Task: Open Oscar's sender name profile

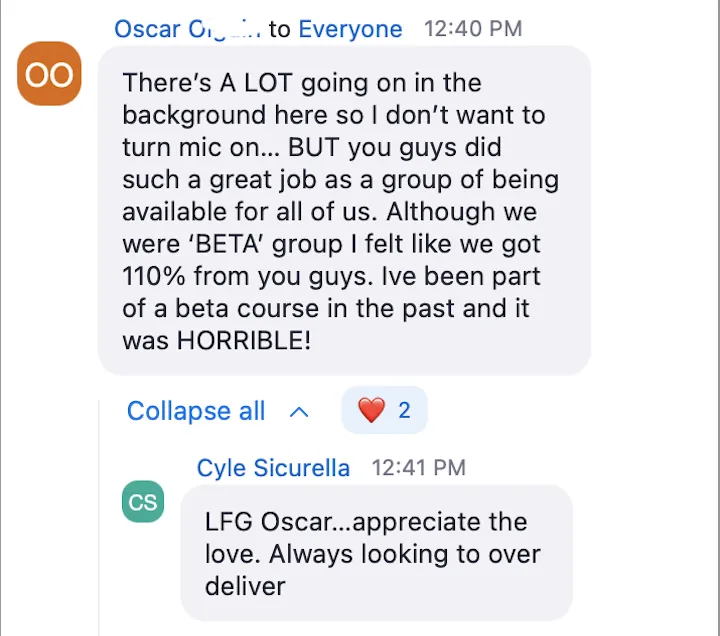Action: (x=187, y=29)
